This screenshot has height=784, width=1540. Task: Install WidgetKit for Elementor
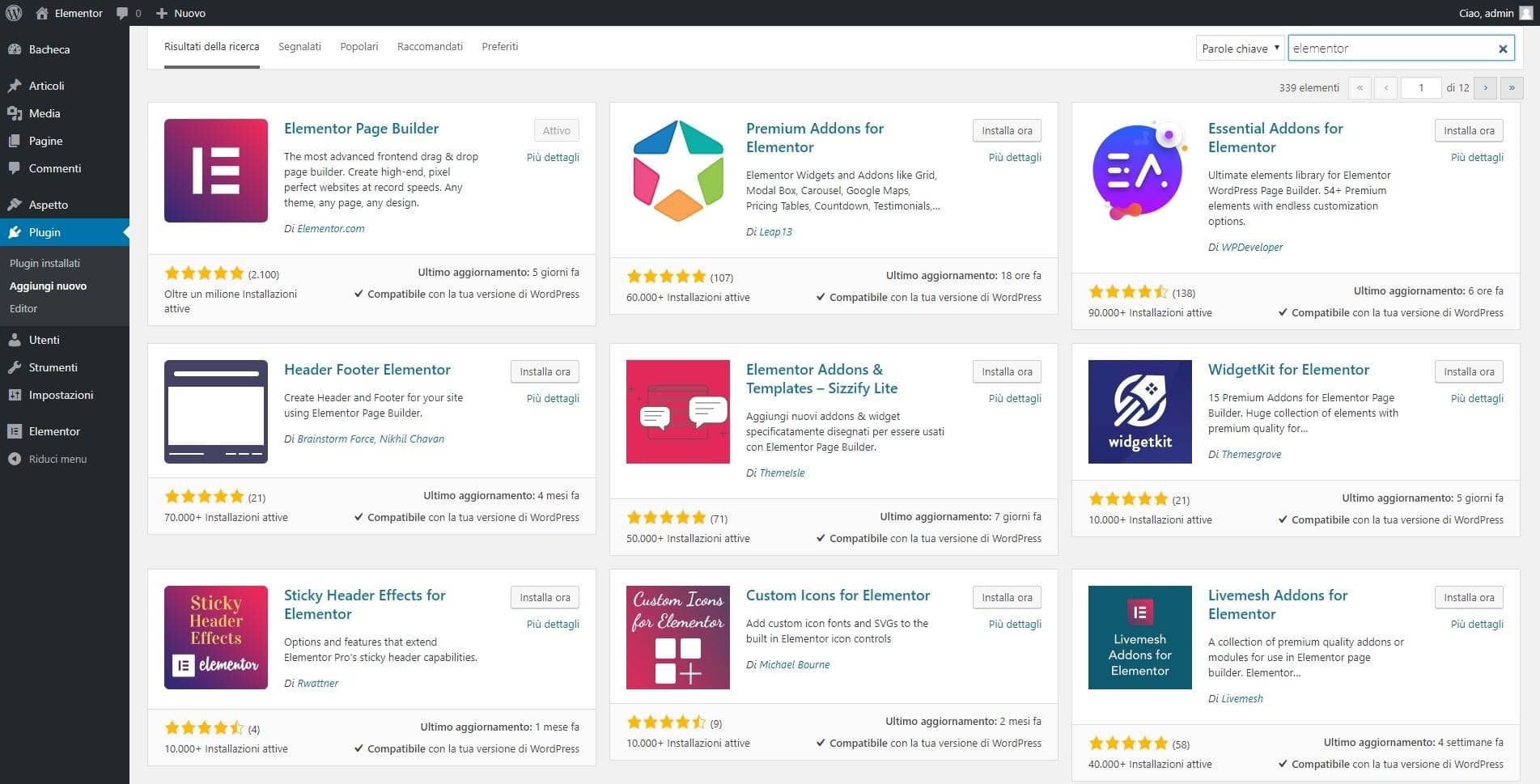[x=1469, y=371]
